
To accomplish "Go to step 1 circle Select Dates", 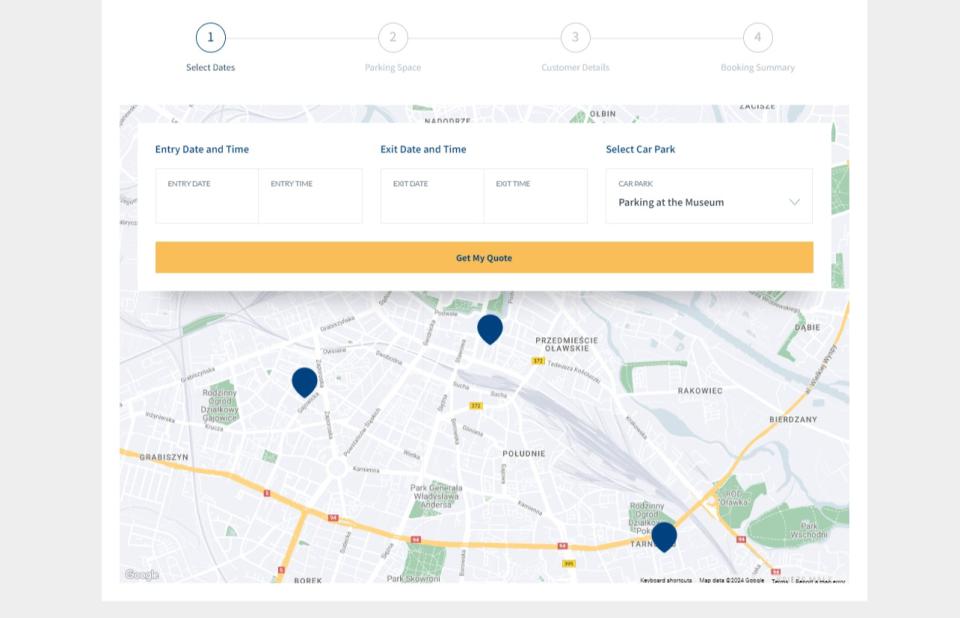I will pos(210,38).
